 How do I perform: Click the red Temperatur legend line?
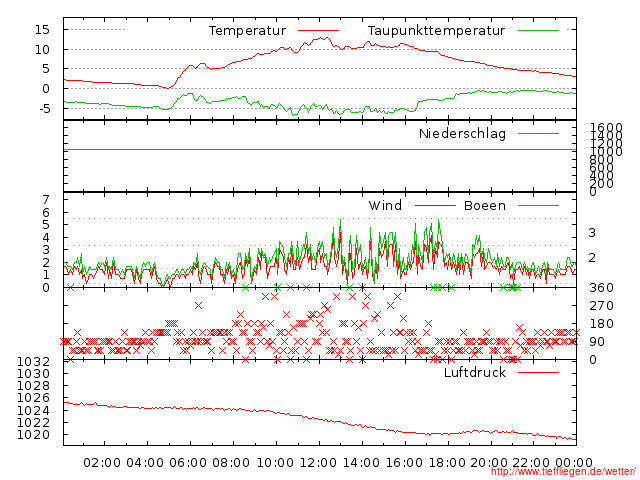point(318,31)
